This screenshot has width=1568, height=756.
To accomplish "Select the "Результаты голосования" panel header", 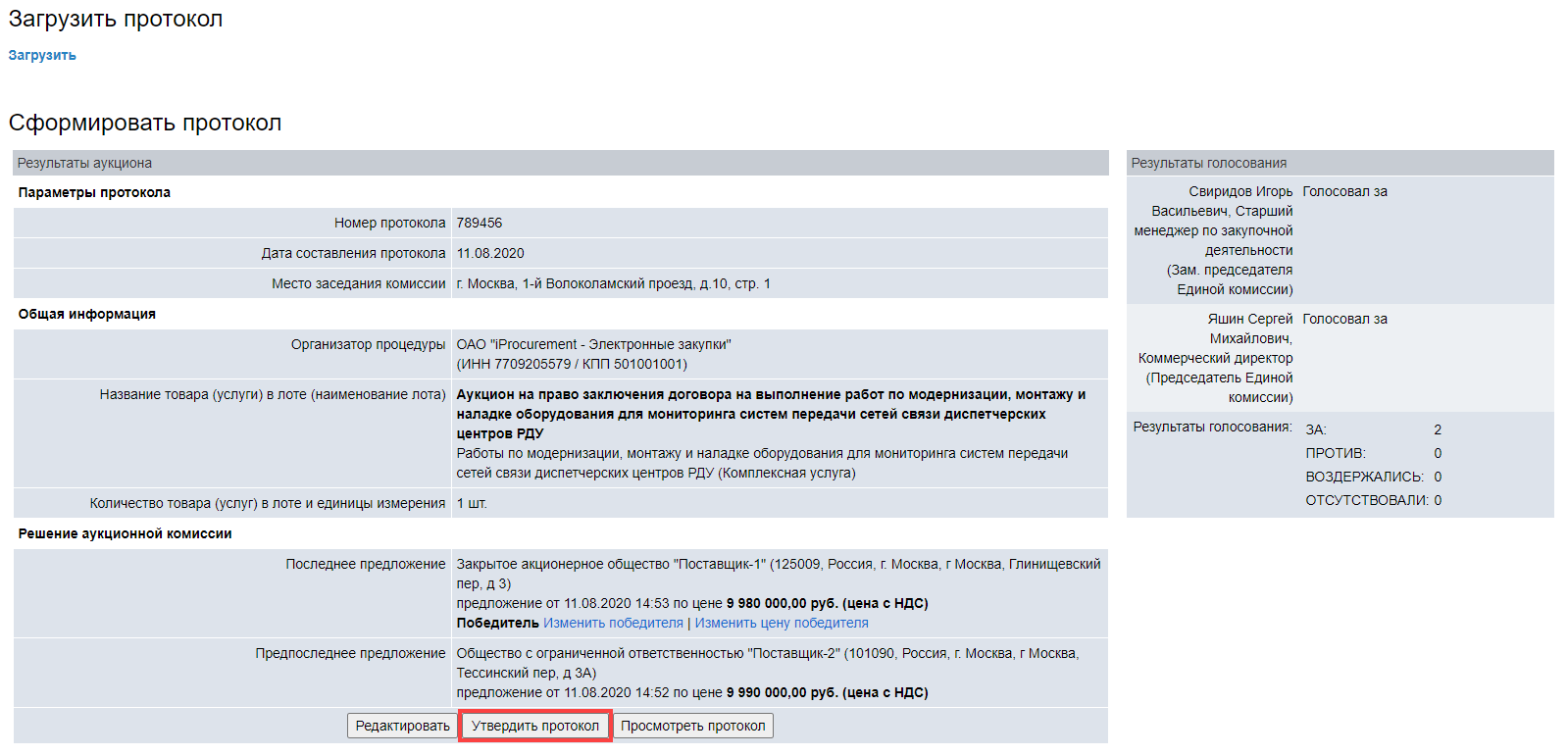I will point(1208,163).
